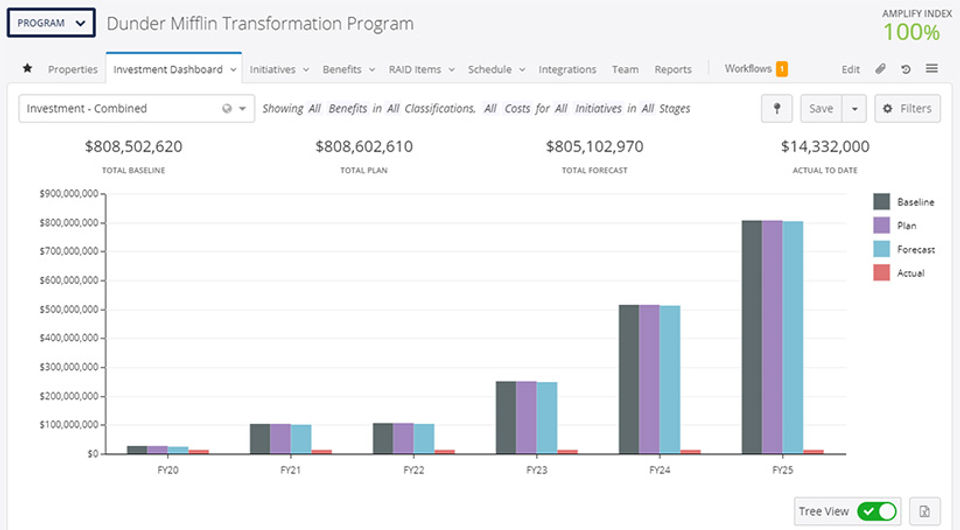
Task: Toggle the Tree View switch off
Action: tap(877, 511)
